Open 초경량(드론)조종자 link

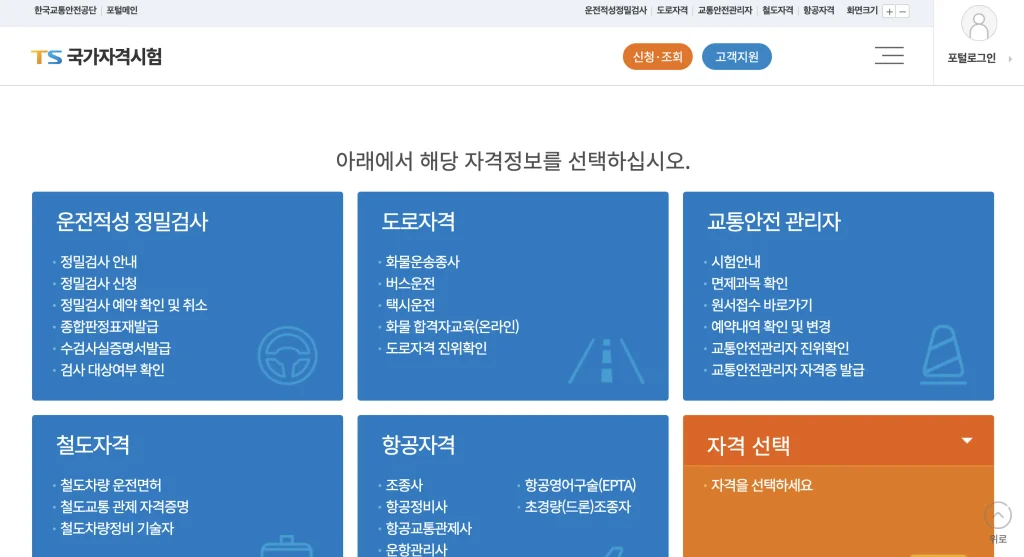tap(577, 507)
